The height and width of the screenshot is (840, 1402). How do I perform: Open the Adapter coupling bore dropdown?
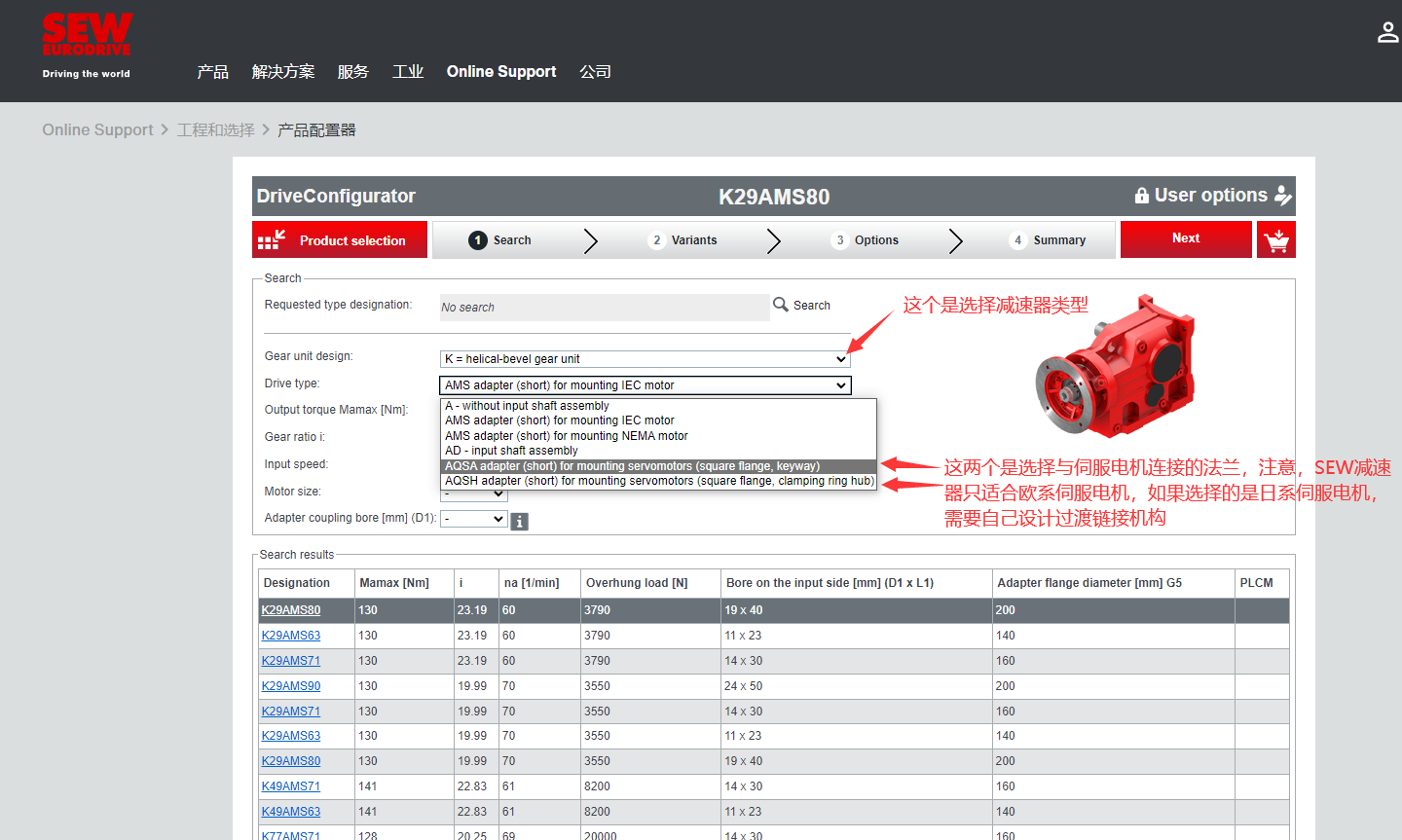474,519
